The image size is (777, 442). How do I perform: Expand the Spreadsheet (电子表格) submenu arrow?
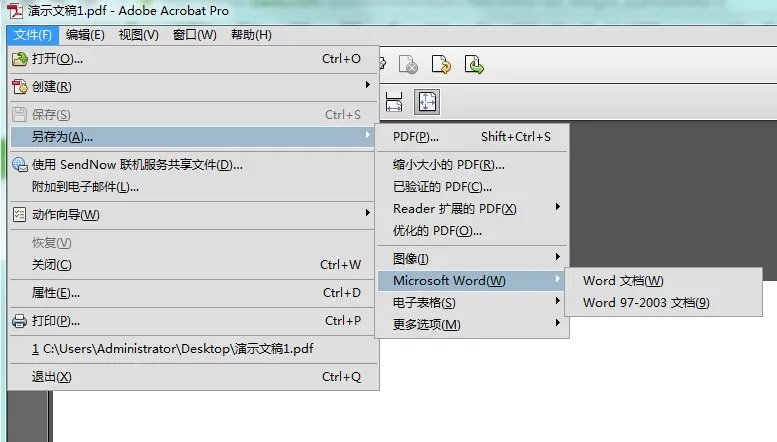[558, 301]
